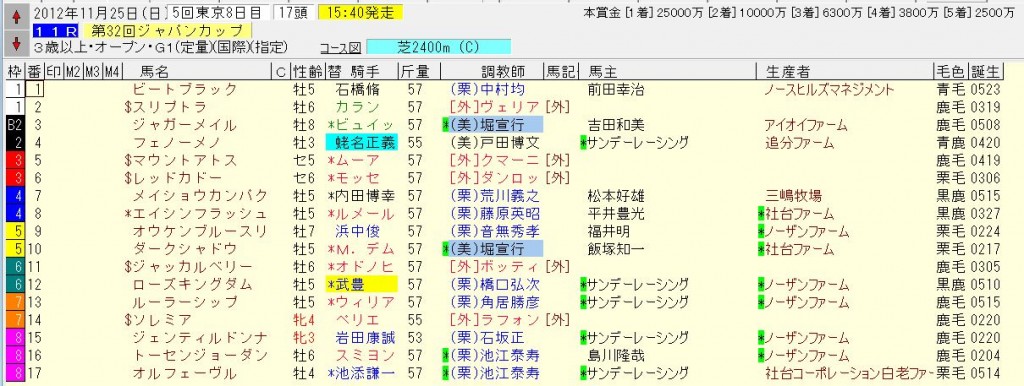Click the down arrow race navigation button
Image resolution: width=1024 pixels, height=386 pixels.
tap(16, 44)
